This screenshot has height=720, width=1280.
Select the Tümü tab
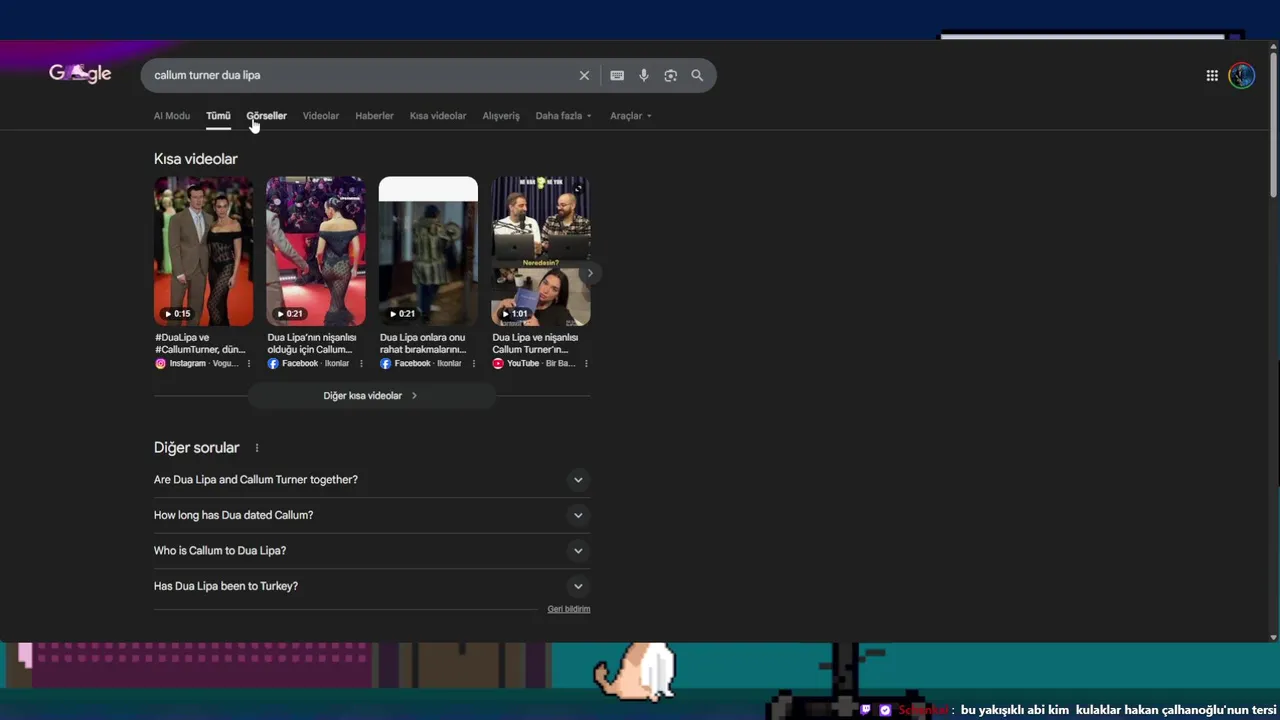pos(218,116)
